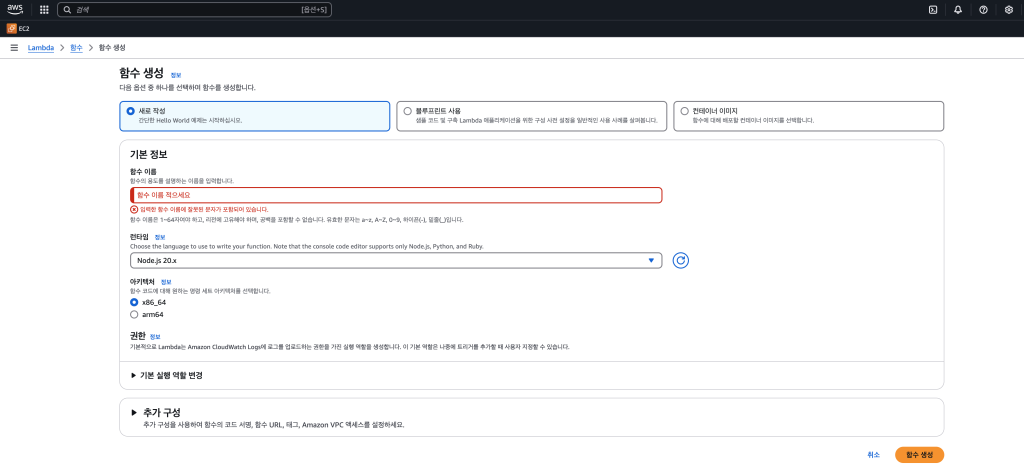
Task: Open the AWS services grid menu
Action: point(44,9)
